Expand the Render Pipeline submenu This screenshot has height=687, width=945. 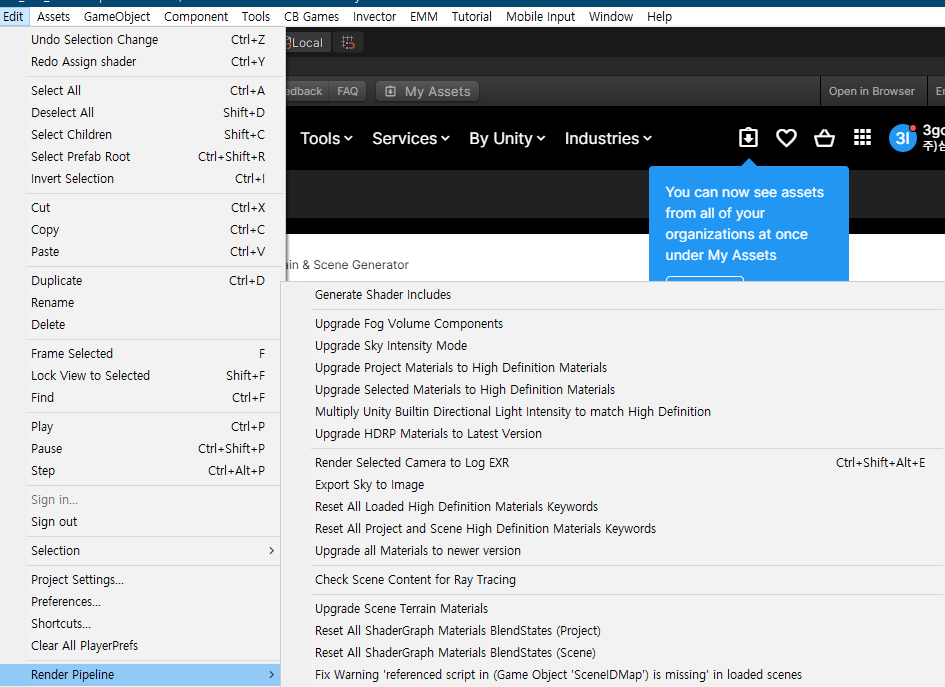point(140,675)
